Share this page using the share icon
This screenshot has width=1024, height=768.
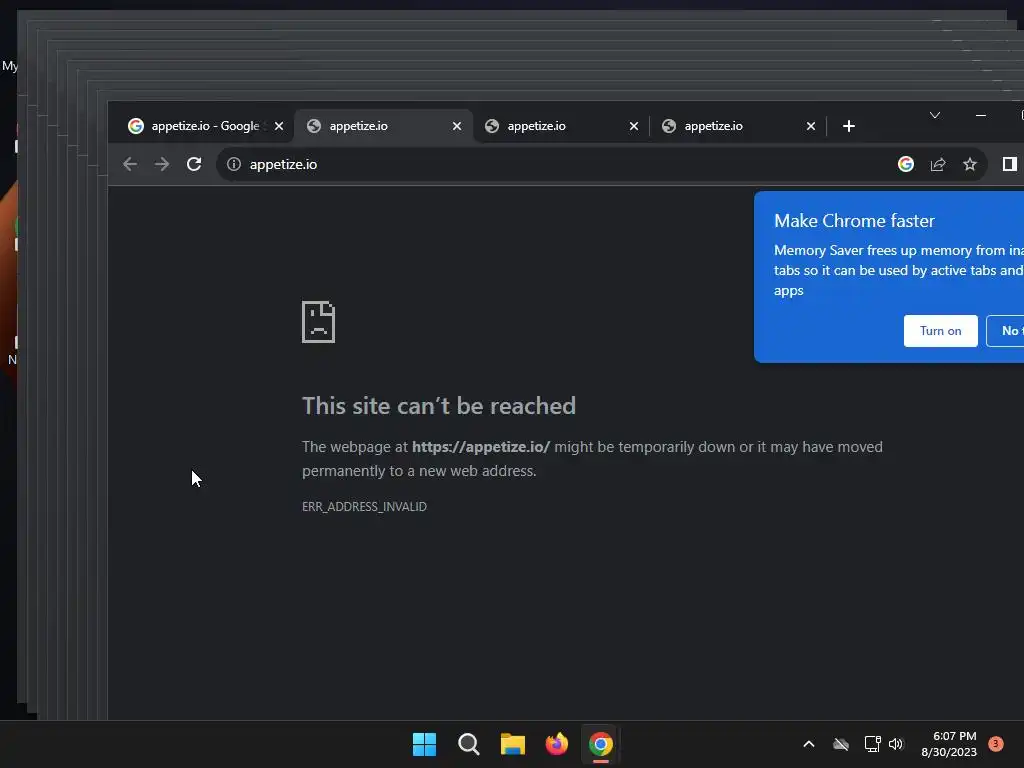coord(938,164)
